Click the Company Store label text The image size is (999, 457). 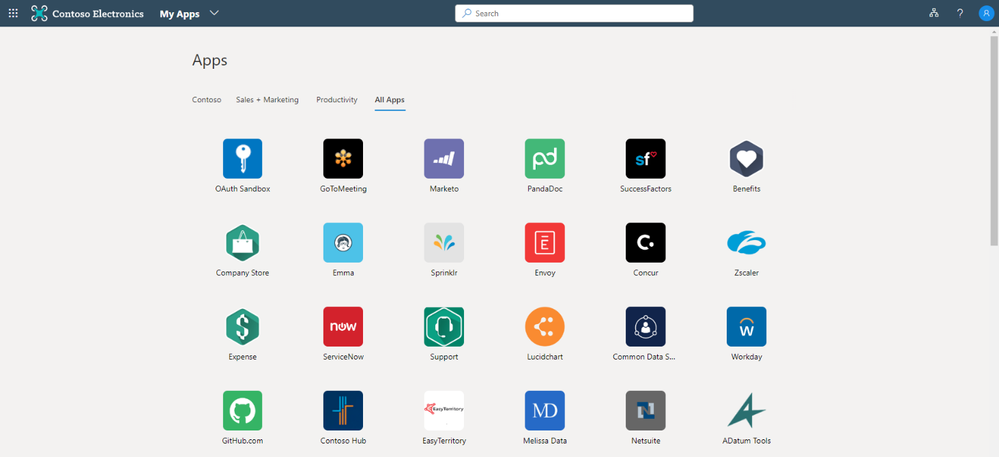242,273
